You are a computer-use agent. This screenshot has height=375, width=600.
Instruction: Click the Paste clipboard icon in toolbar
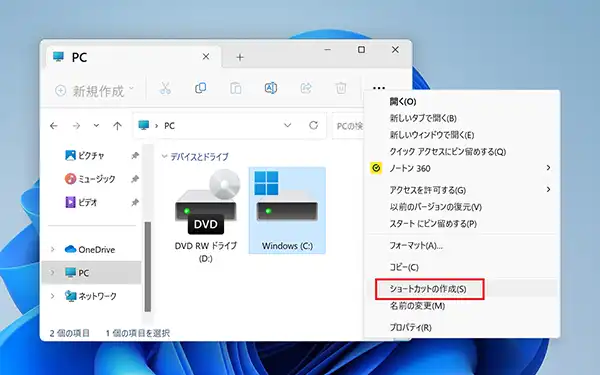click(236, 88)
